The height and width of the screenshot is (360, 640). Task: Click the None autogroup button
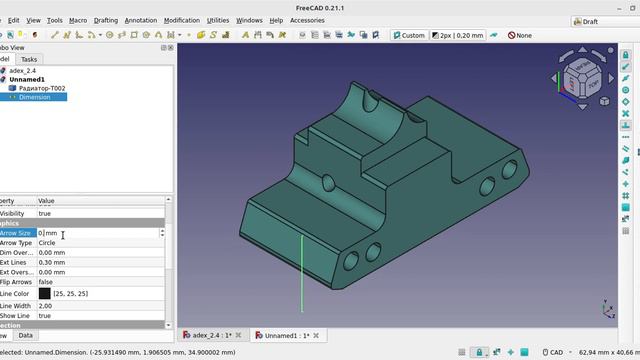tap(520, 36)
